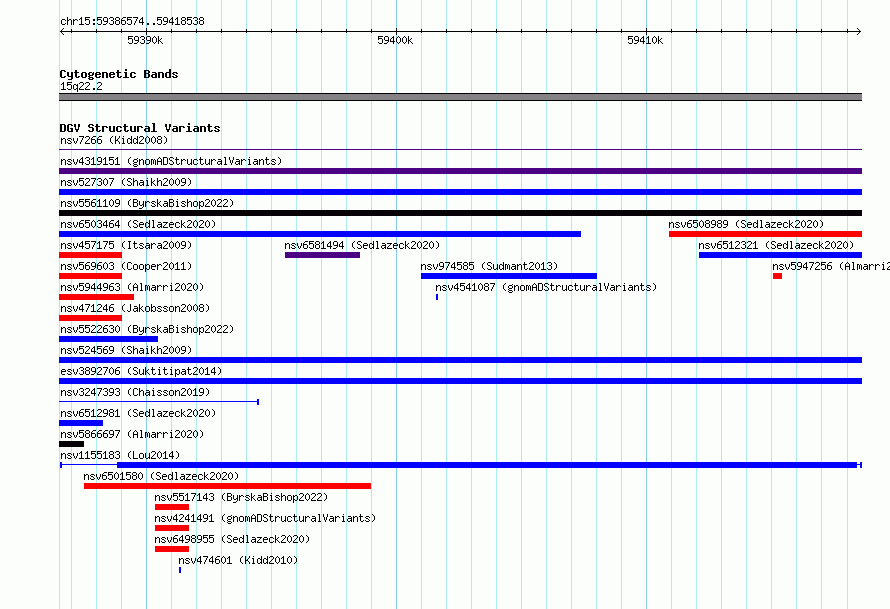Screen dimensions: 890x609
Task: Click the blue nsv527307 variant bar
Action: [460, 192]
